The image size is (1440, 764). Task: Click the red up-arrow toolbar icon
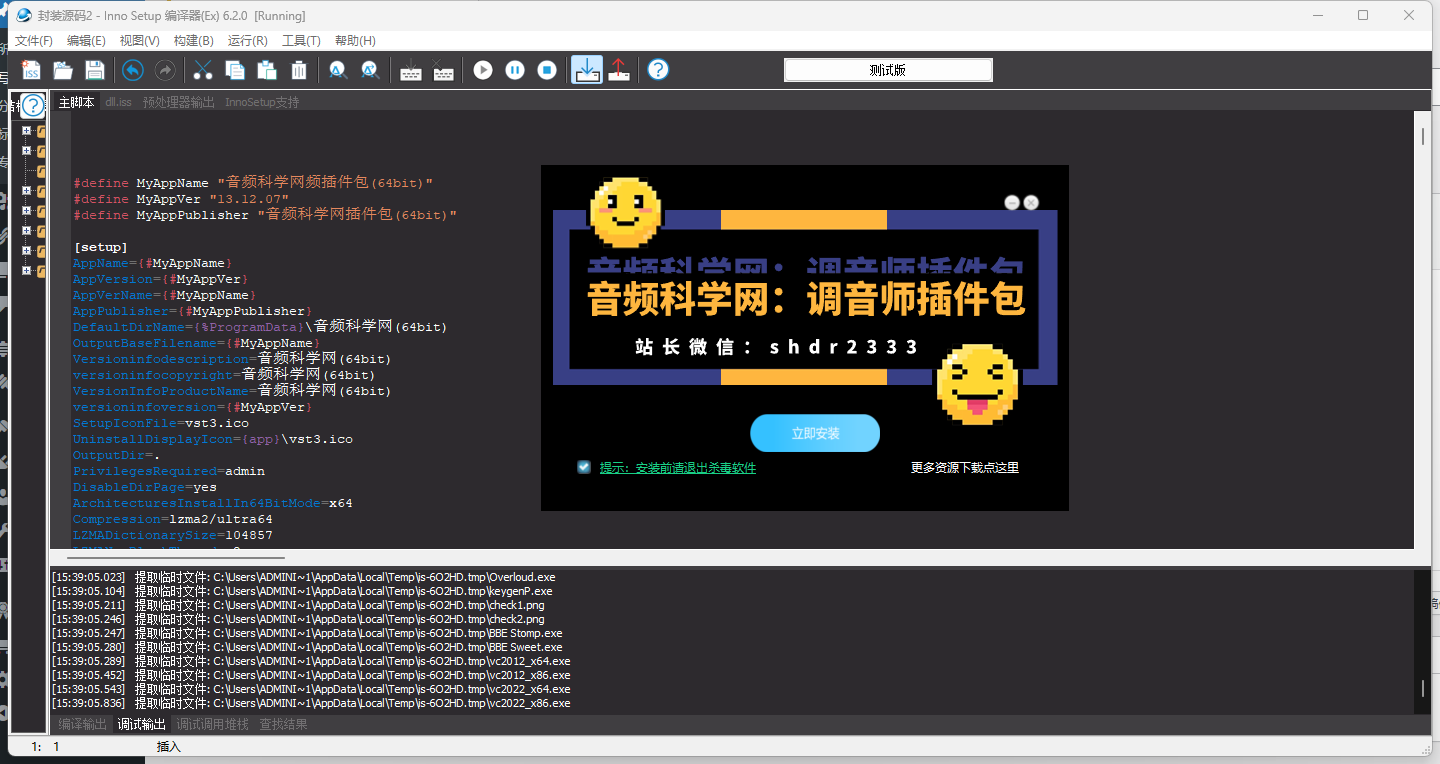[619, 70]
